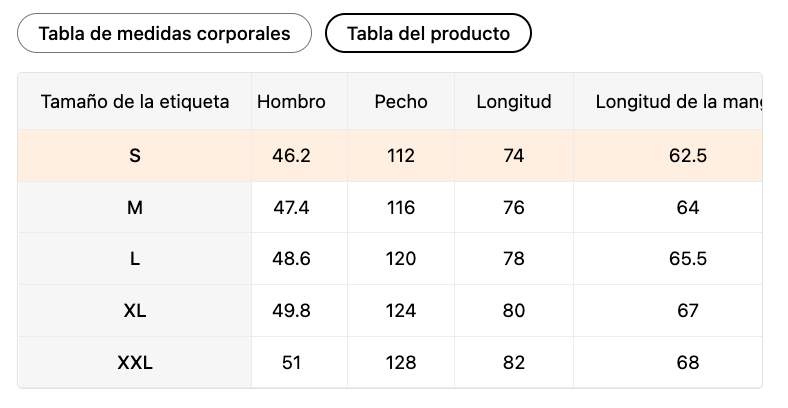Click the Hombro column header

click(x=291, y=101)
